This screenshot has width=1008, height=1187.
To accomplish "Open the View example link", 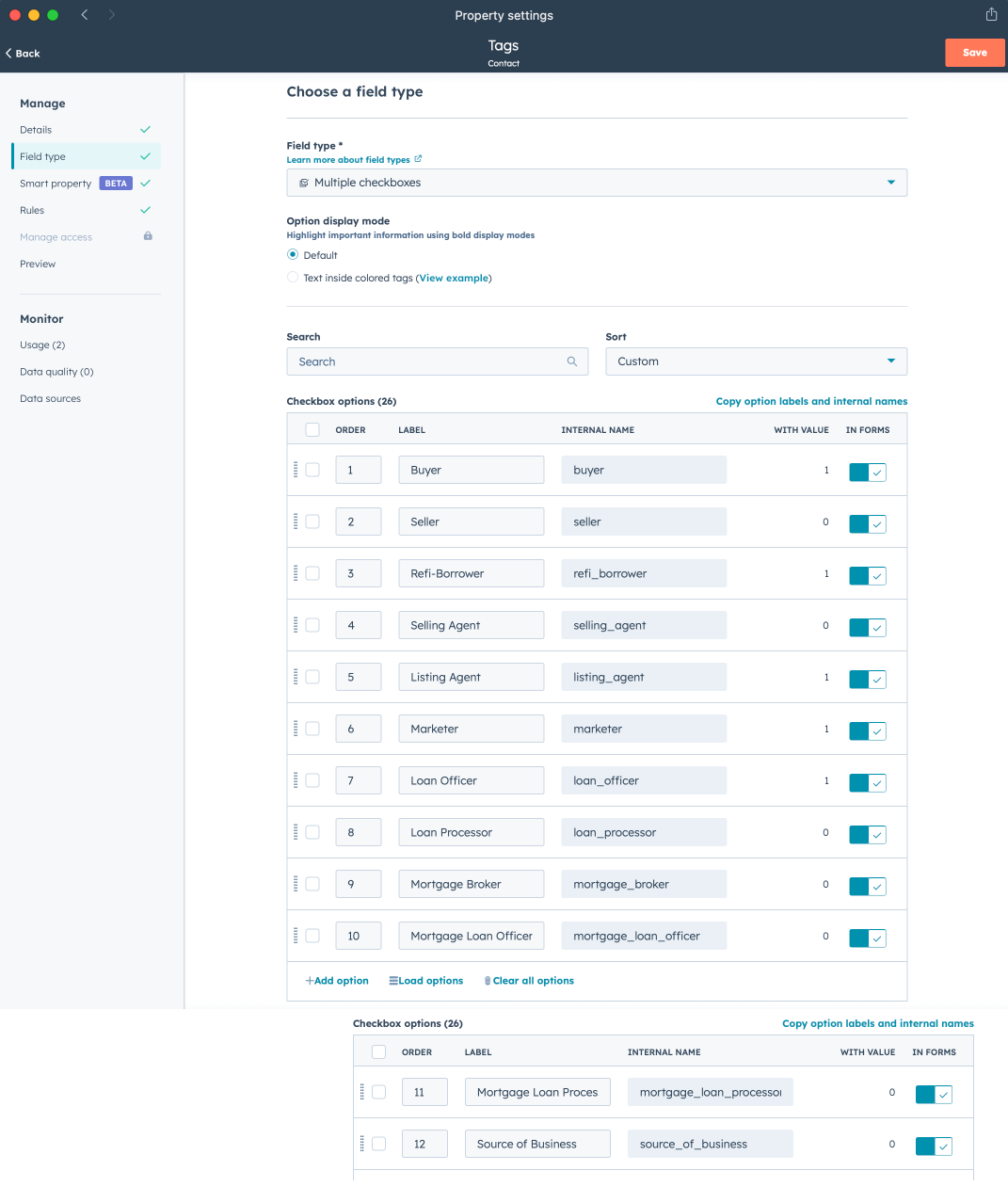I will pyautogui.click(x=454, y=278).
